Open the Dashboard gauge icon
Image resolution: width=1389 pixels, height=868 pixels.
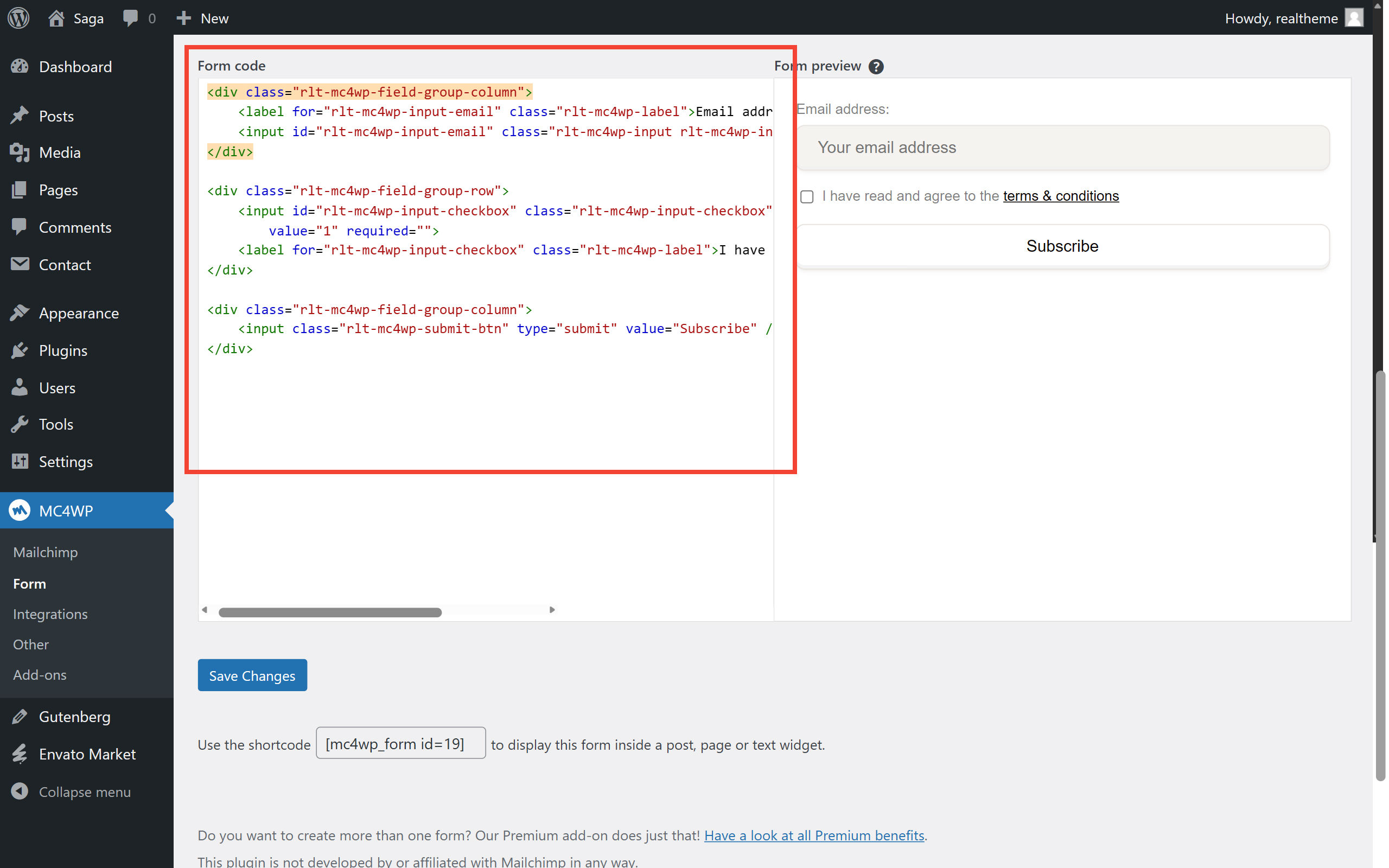tap(20, 67)
